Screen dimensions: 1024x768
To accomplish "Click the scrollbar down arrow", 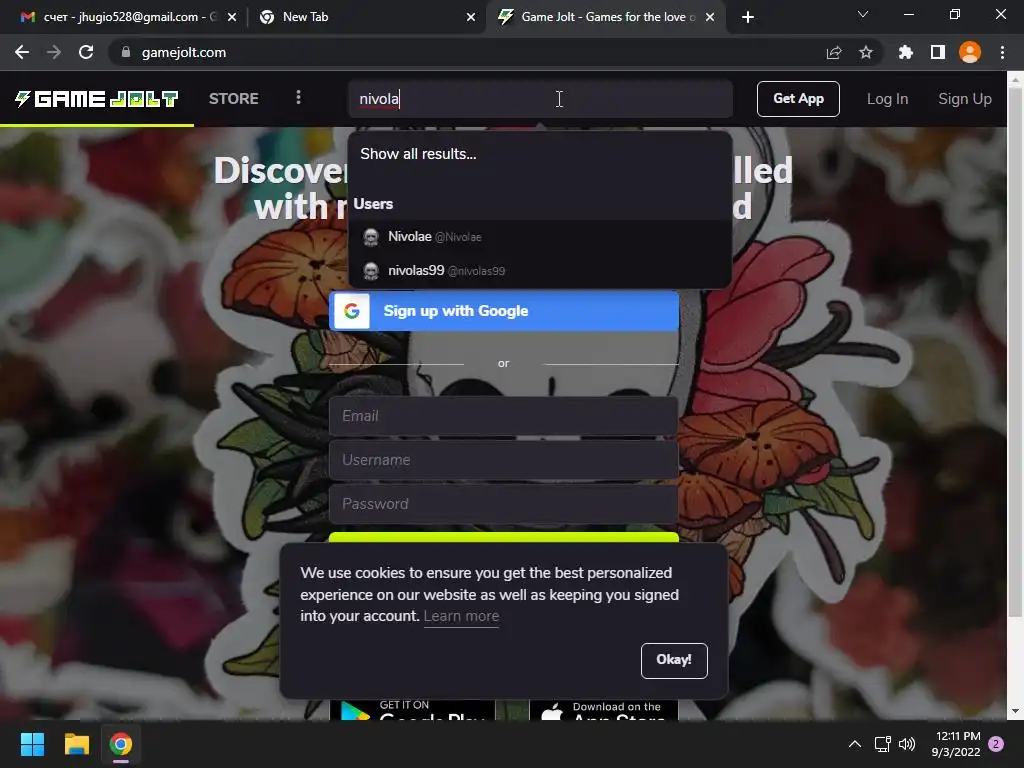I will 1015,711.
